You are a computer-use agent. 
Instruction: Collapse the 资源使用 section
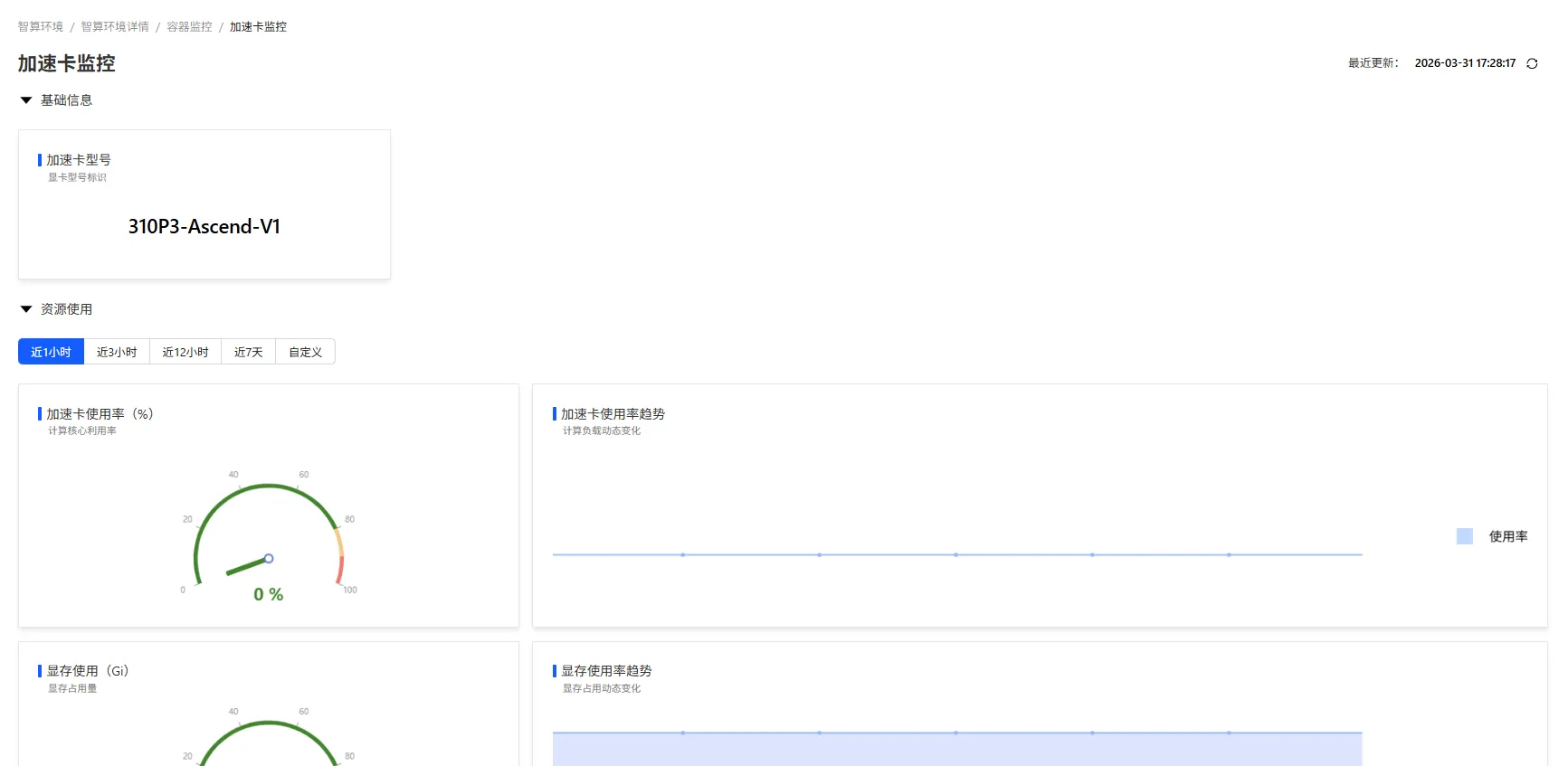click(26, 309)
